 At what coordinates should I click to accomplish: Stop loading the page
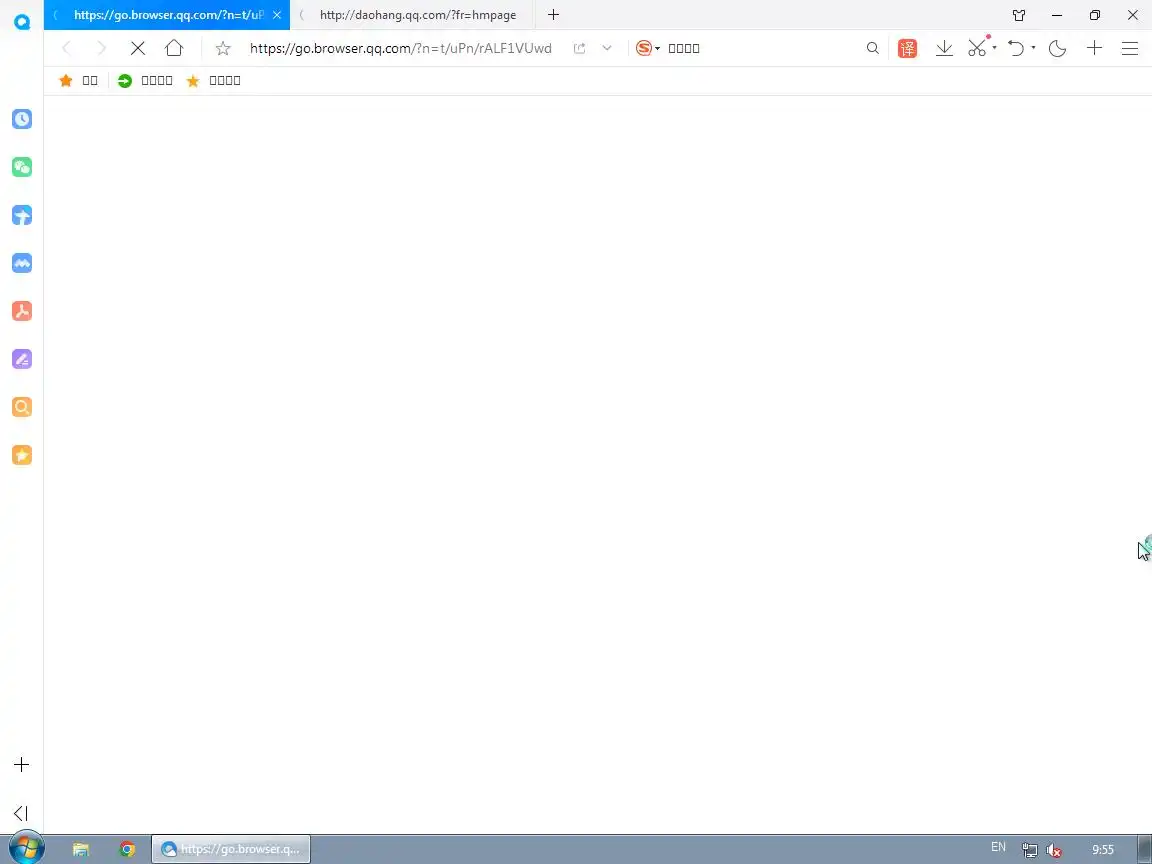(137, 48)
